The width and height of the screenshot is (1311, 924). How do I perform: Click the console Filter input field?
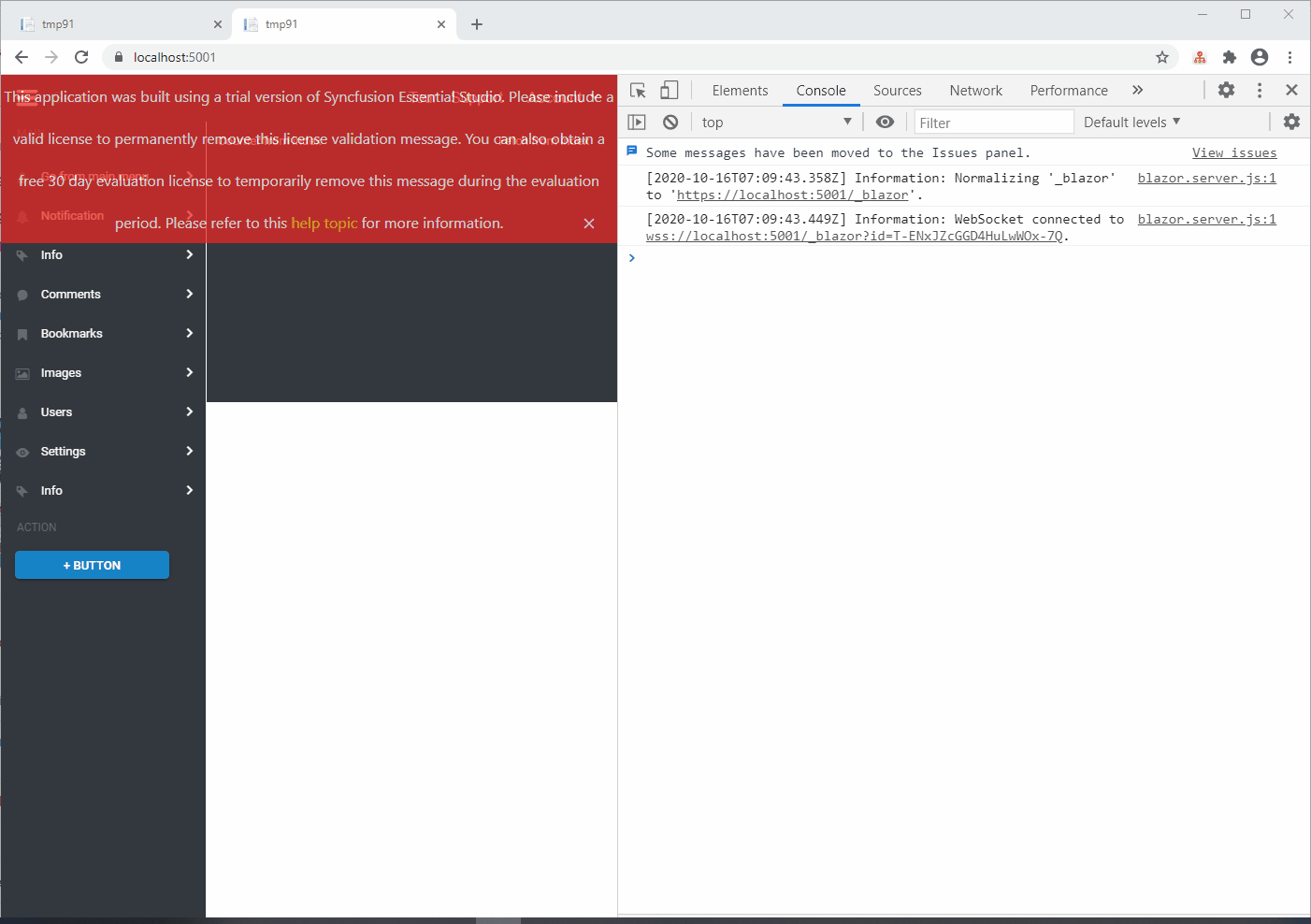[993, 123]
